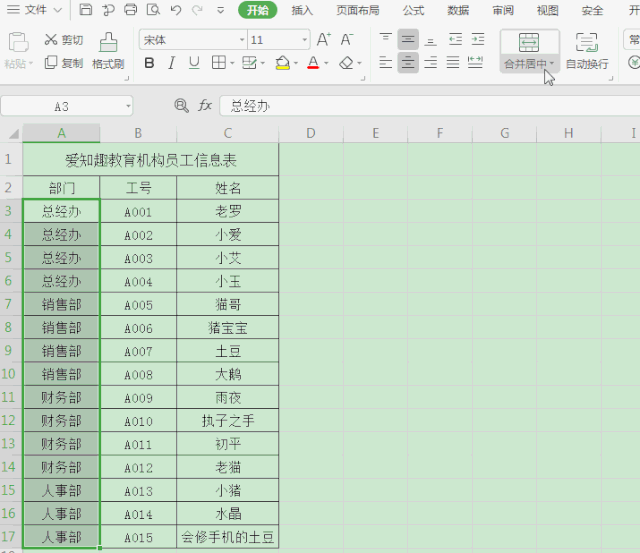The width and height of the screenshot is (640, 553).
Task: Switch to the 开始 tab
Action: tap(258, 10)
